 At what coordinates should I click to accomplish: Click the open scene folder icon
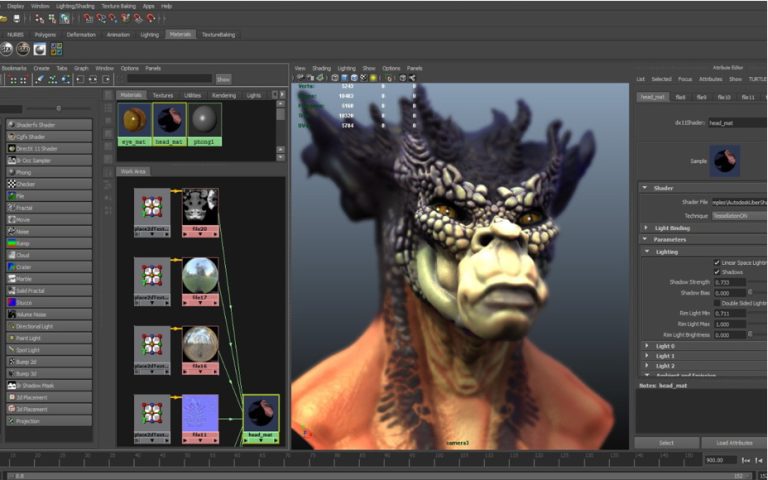click(x=3, y=19)
